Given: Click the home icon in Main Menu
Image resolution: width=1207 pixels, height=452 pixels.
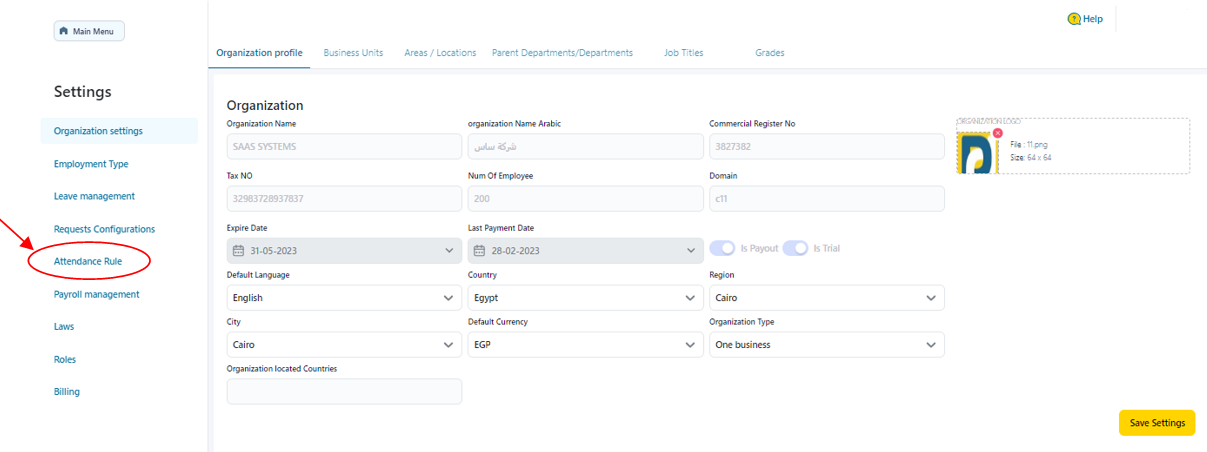Looking at the screenshot, I should [65, 32].
